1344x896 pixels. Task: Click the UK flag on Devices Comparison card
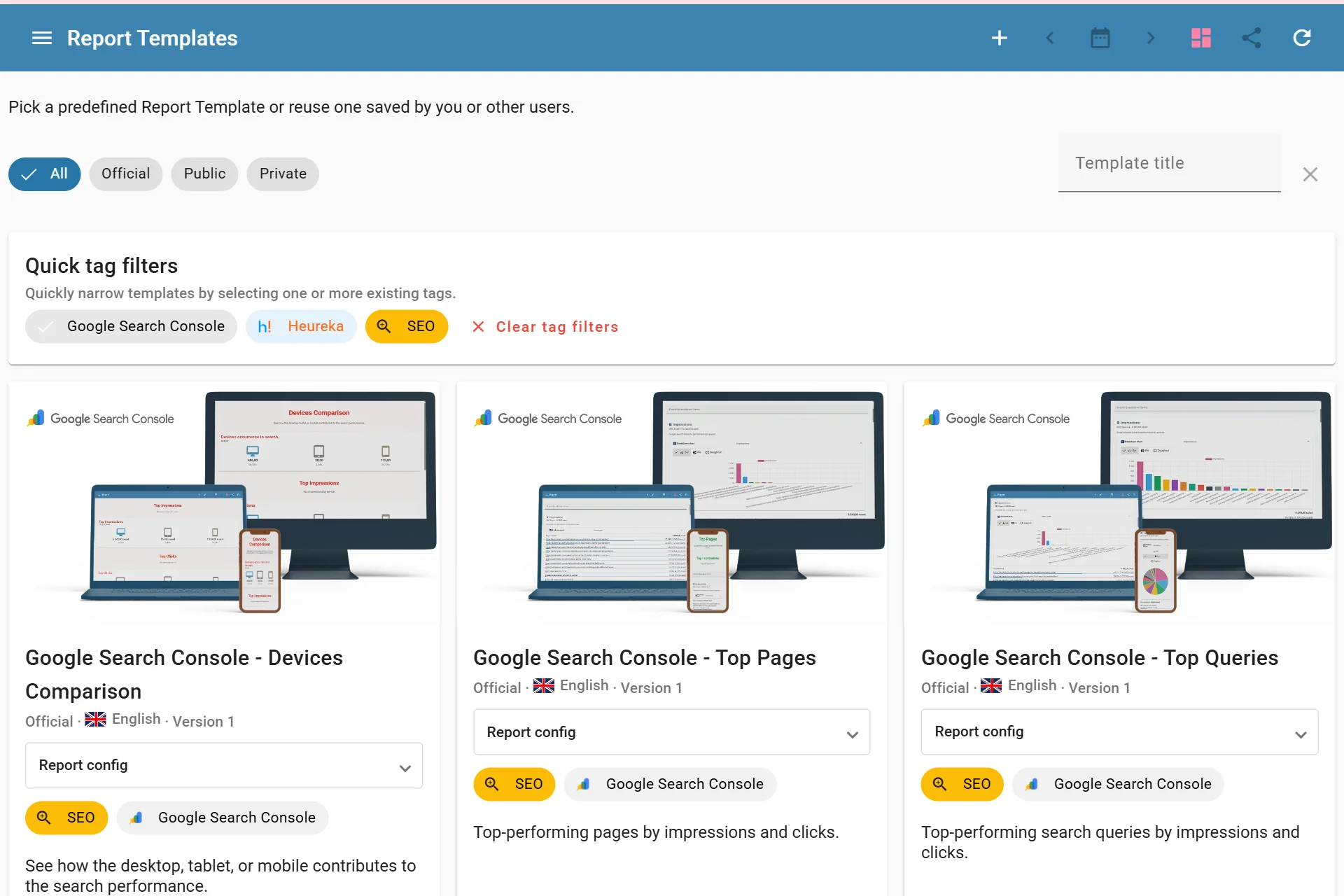[x=96, y=720]
